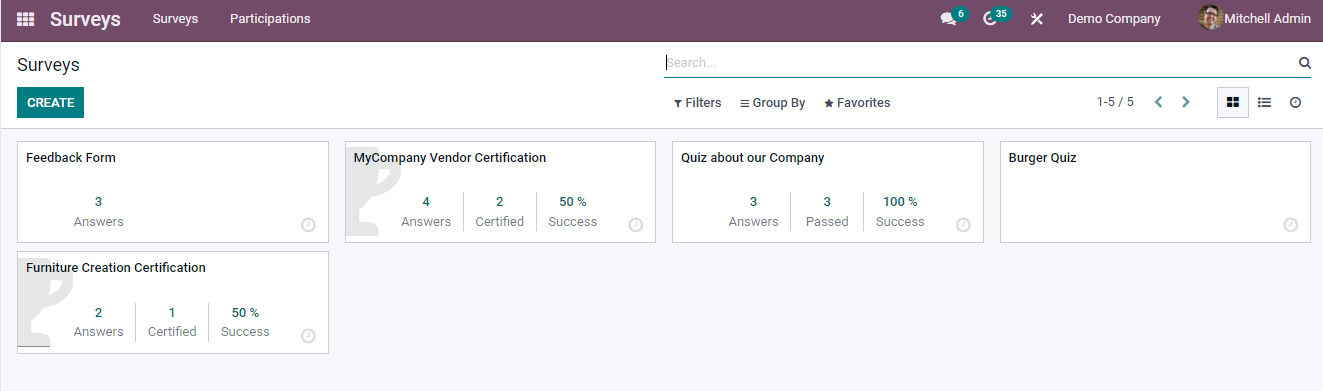Expand the Filters dropdown
The height and width of the screenshot is (391, 1323).
coord(697,103)
